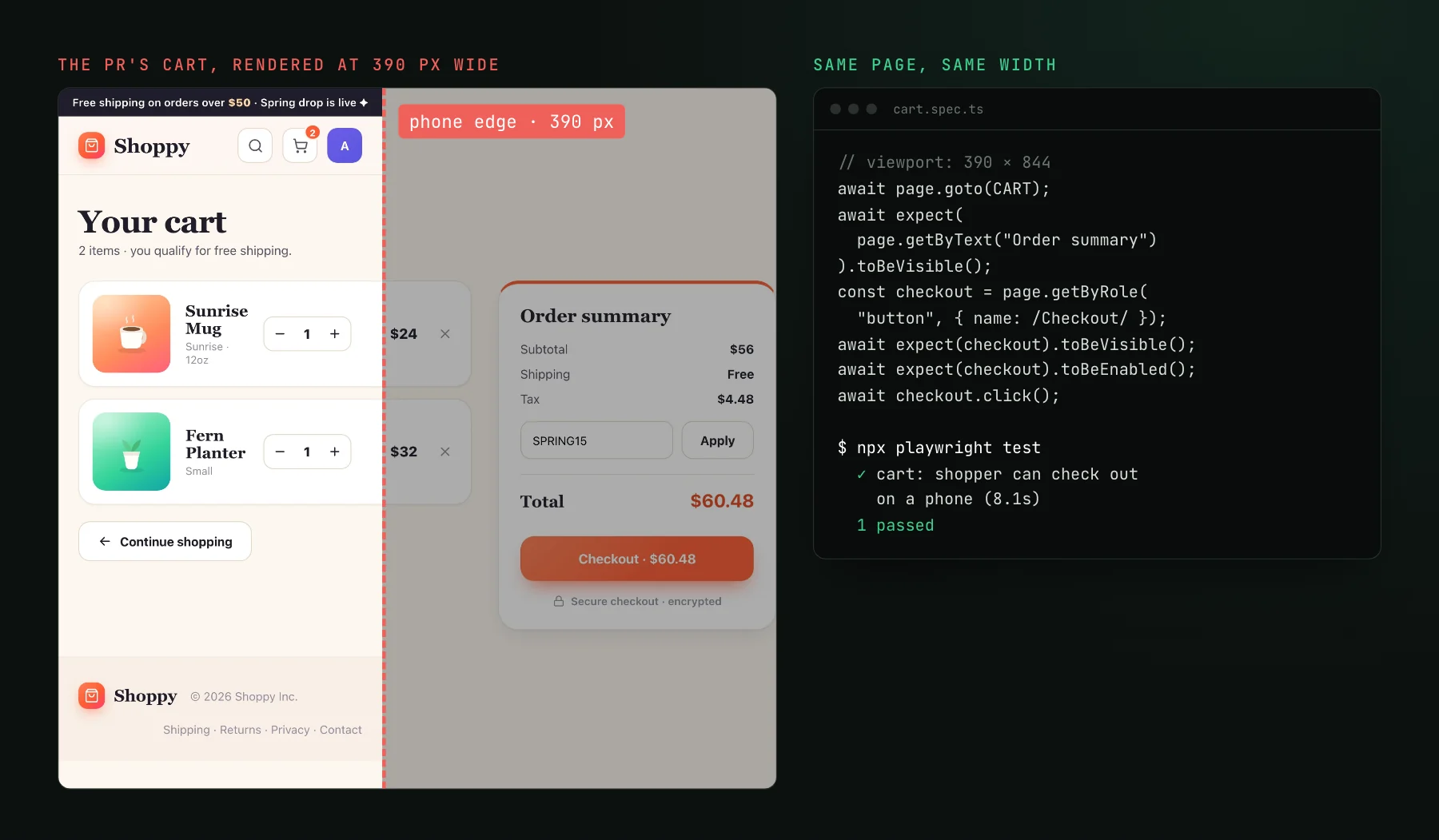Increase Sunrise Mug quantity with plus

[335, 334]
